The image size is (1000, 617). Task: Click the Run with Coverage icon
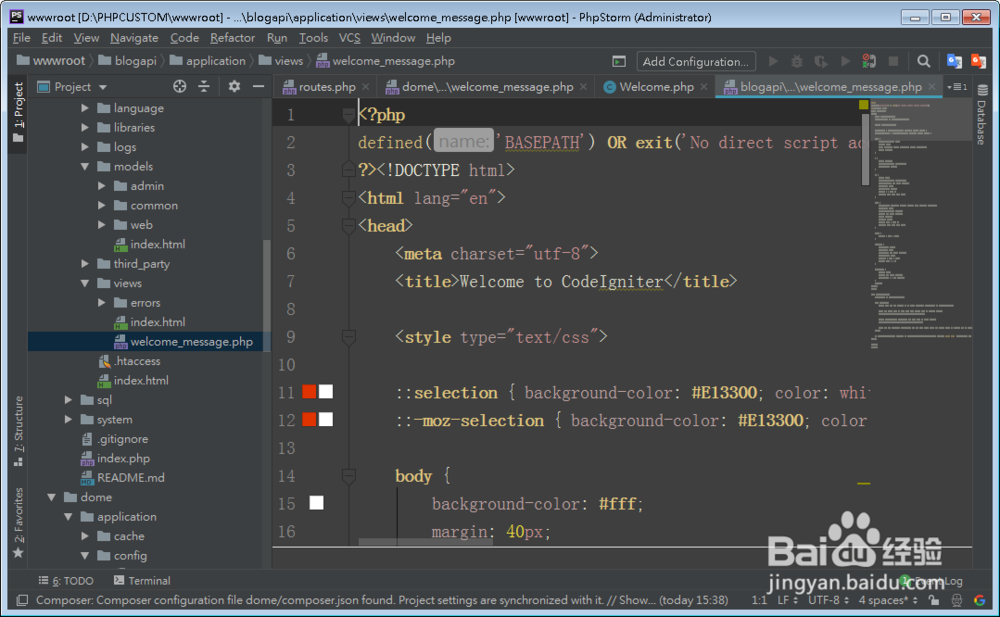coord(821,61)
